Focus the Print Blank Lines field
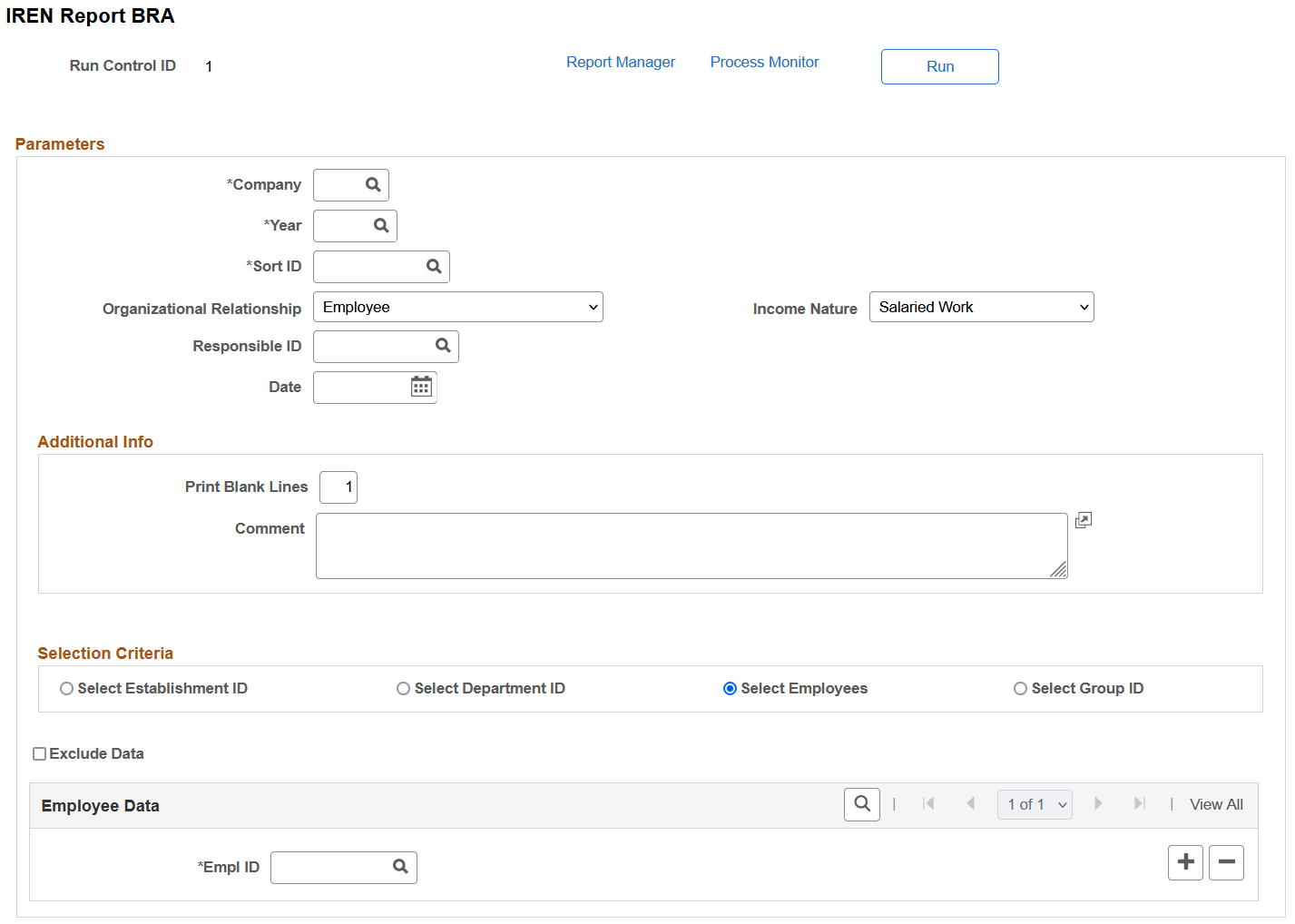This screenshot has height=924, width=1295. (338, 487)
